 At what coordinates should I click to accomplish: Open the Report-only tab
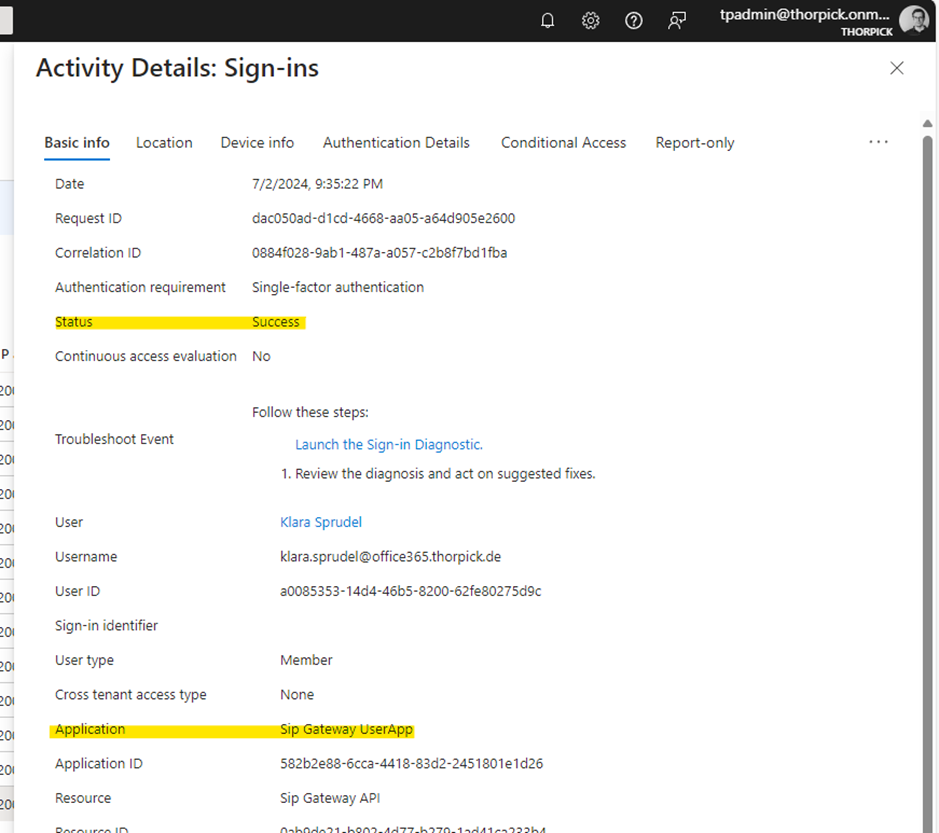point(695,143)
